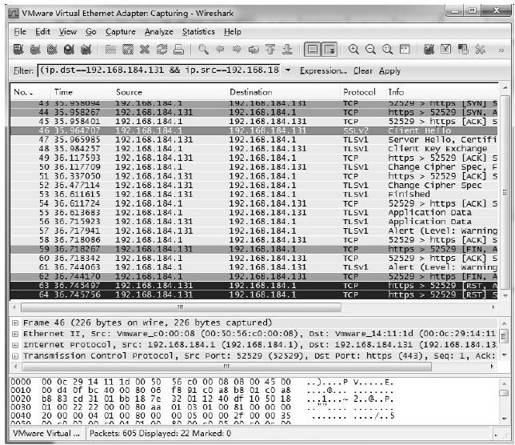Apply the display filter

pyautogui.click(x=390, y=71)
